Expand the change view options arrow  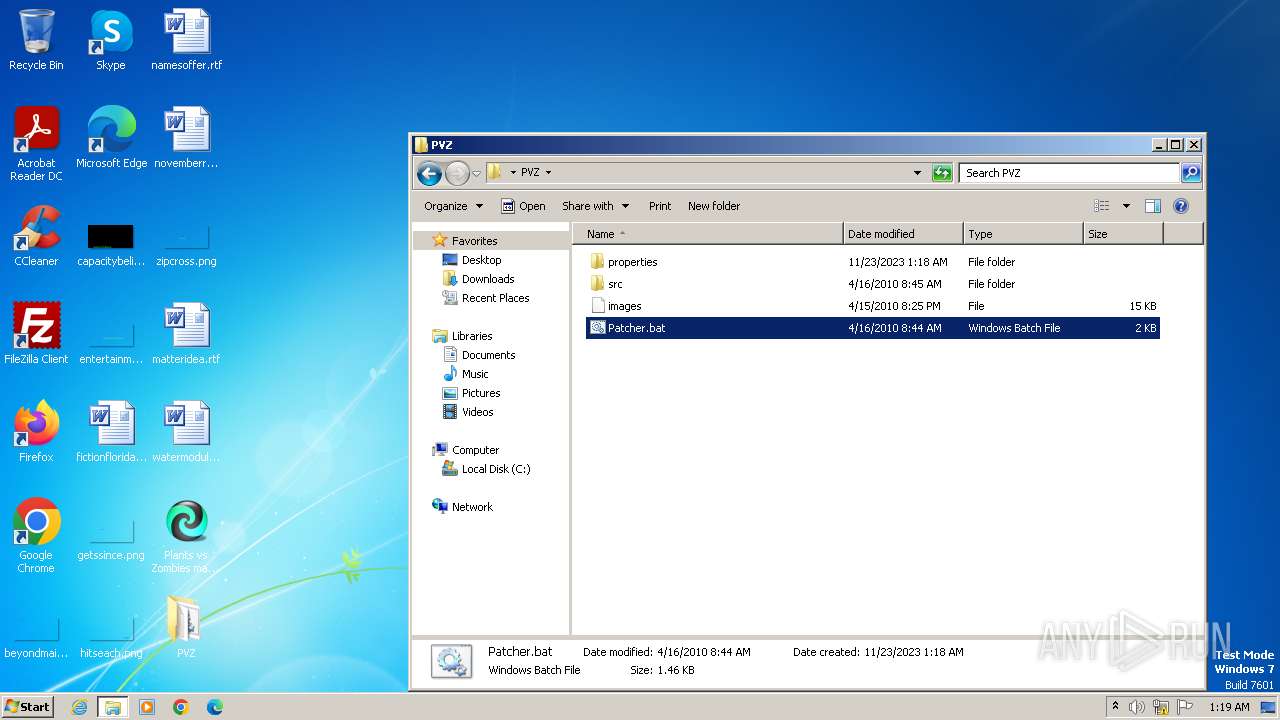pyautogui.click(x=1126, y=206)
